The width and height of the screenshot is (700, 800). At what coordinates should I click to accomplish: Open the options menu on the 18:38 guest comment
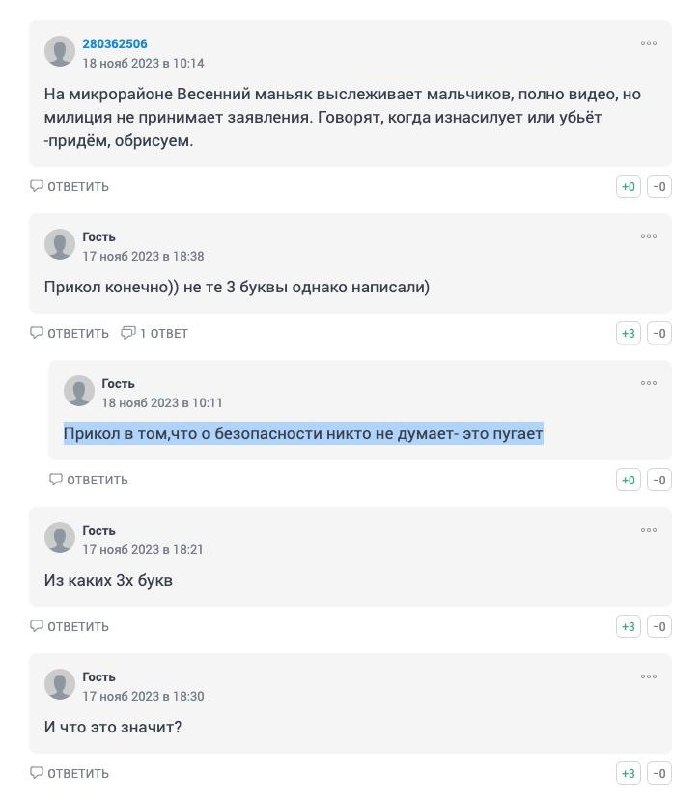click(648, 236)
